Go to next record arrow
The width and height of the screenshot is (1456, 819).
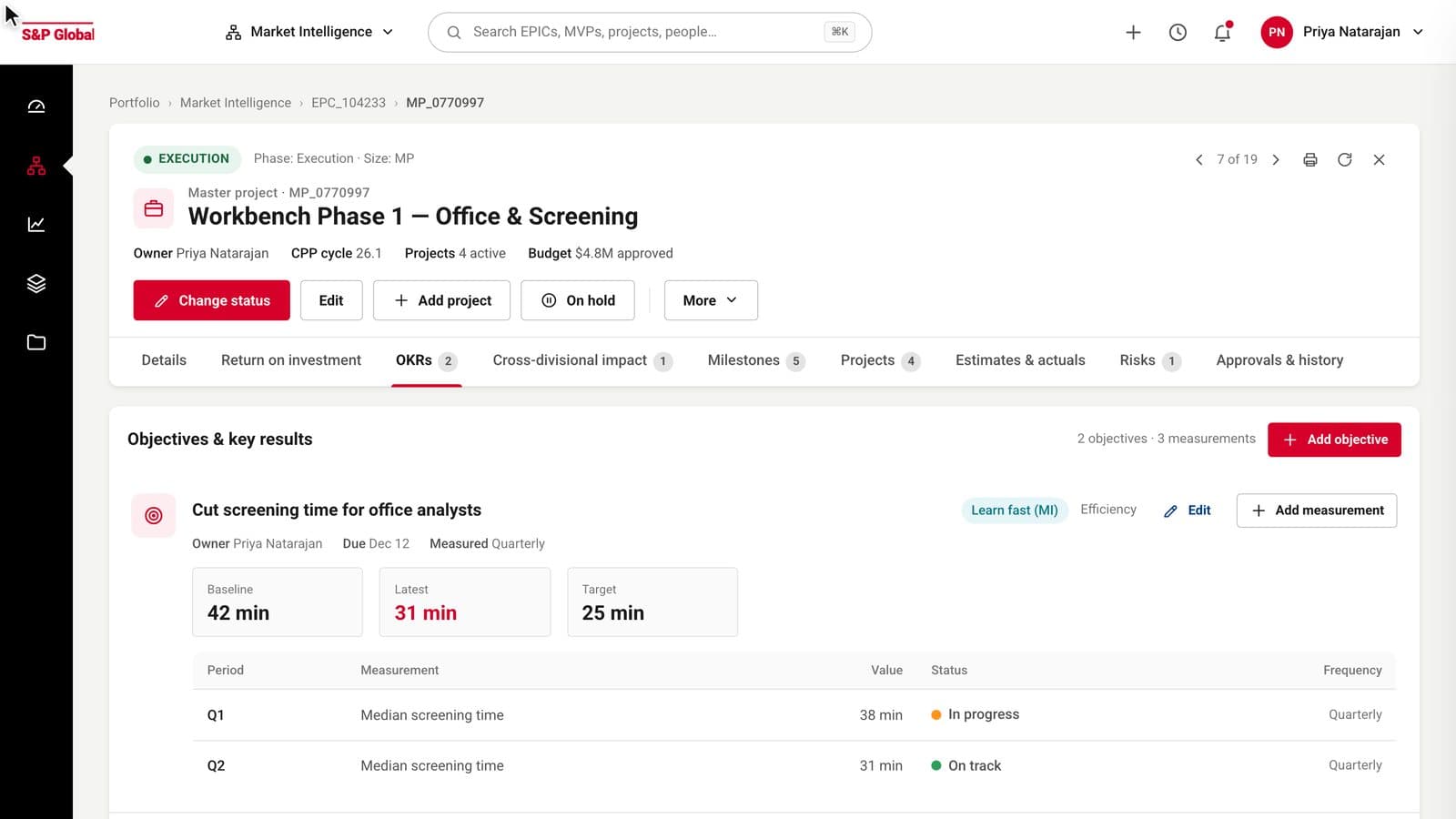pyautogui.click(x=1276, y=159)
